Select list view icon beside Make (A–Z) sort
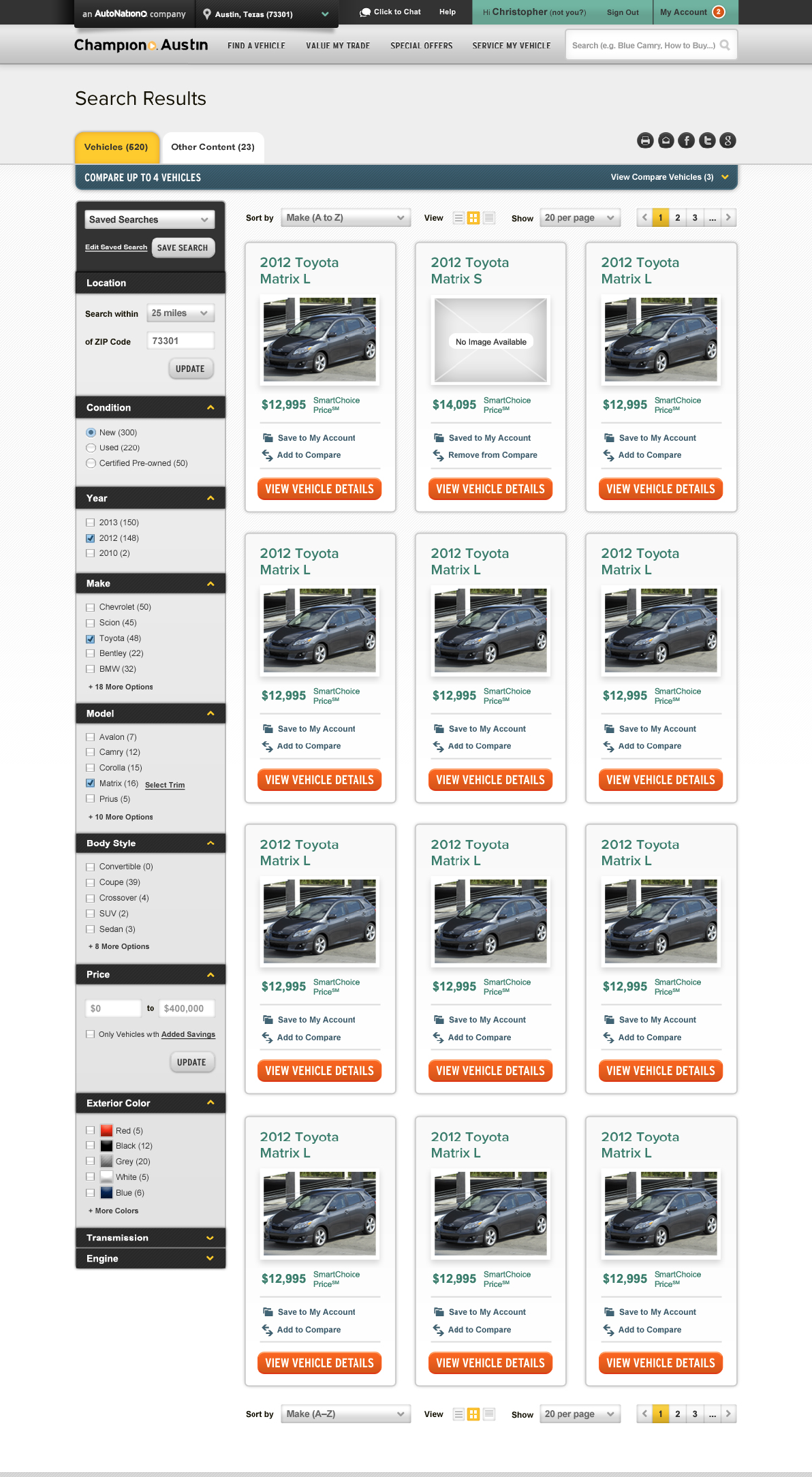Image resolution: width=812 pixels, height=1477 pixels. click(458, 1414)
